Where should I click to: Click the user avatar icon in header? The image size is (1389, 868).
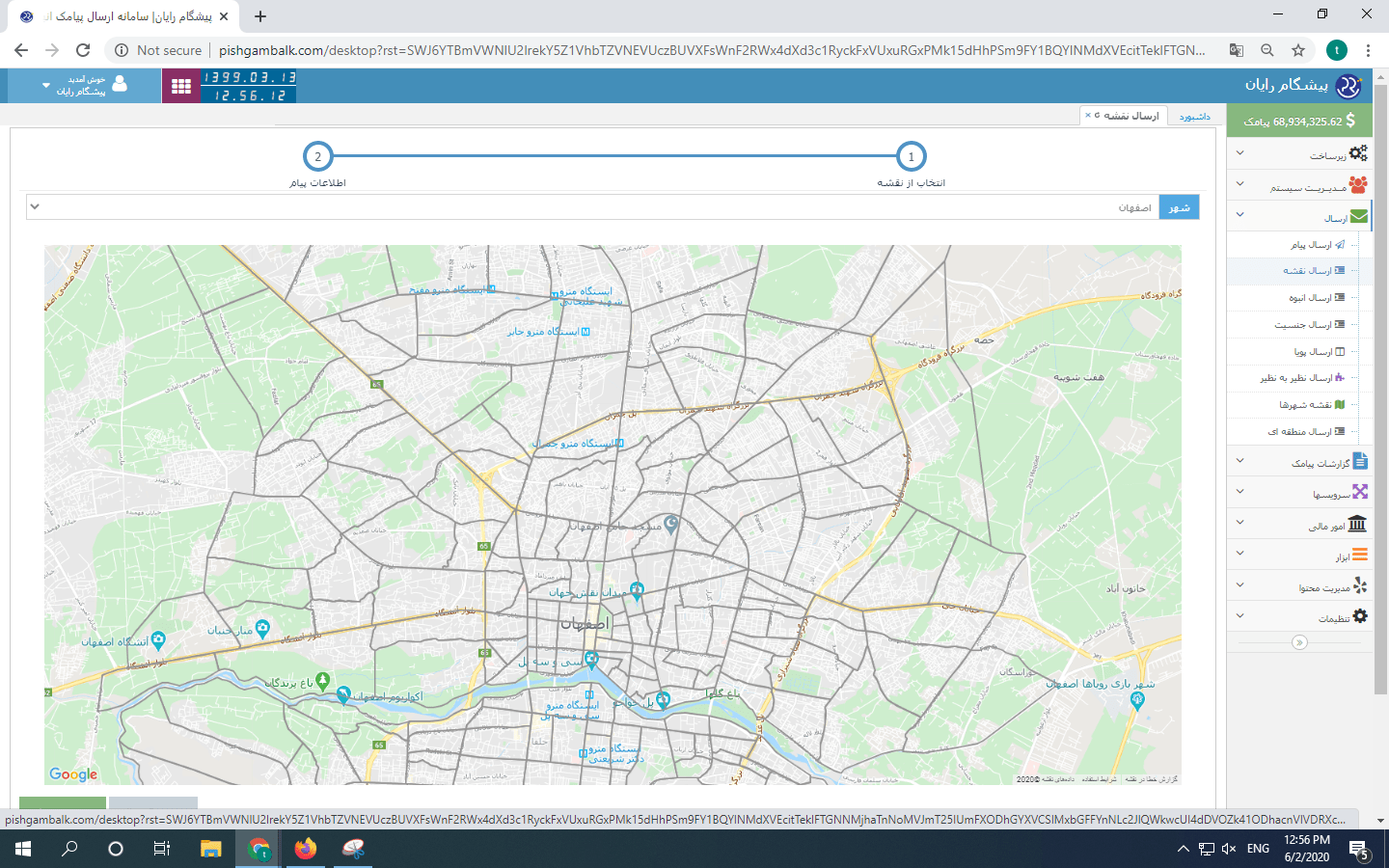[x=120, y=84]
